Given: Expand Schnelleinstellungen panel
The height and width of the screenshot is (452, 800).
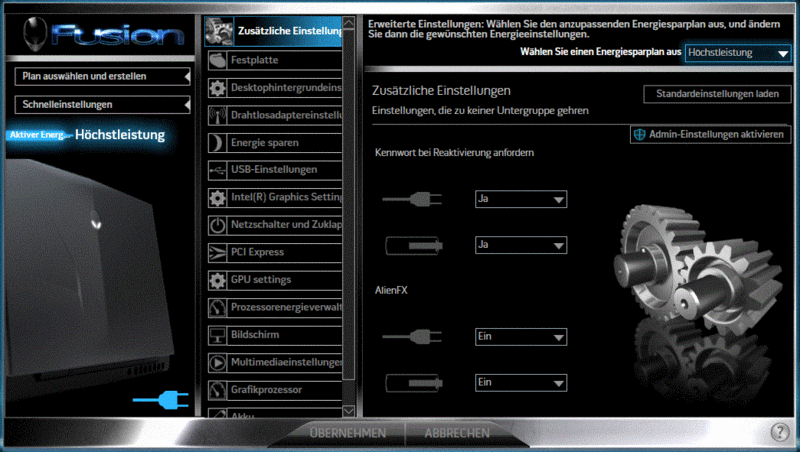Looking at the screenshot, I should (x=103, y=105).
